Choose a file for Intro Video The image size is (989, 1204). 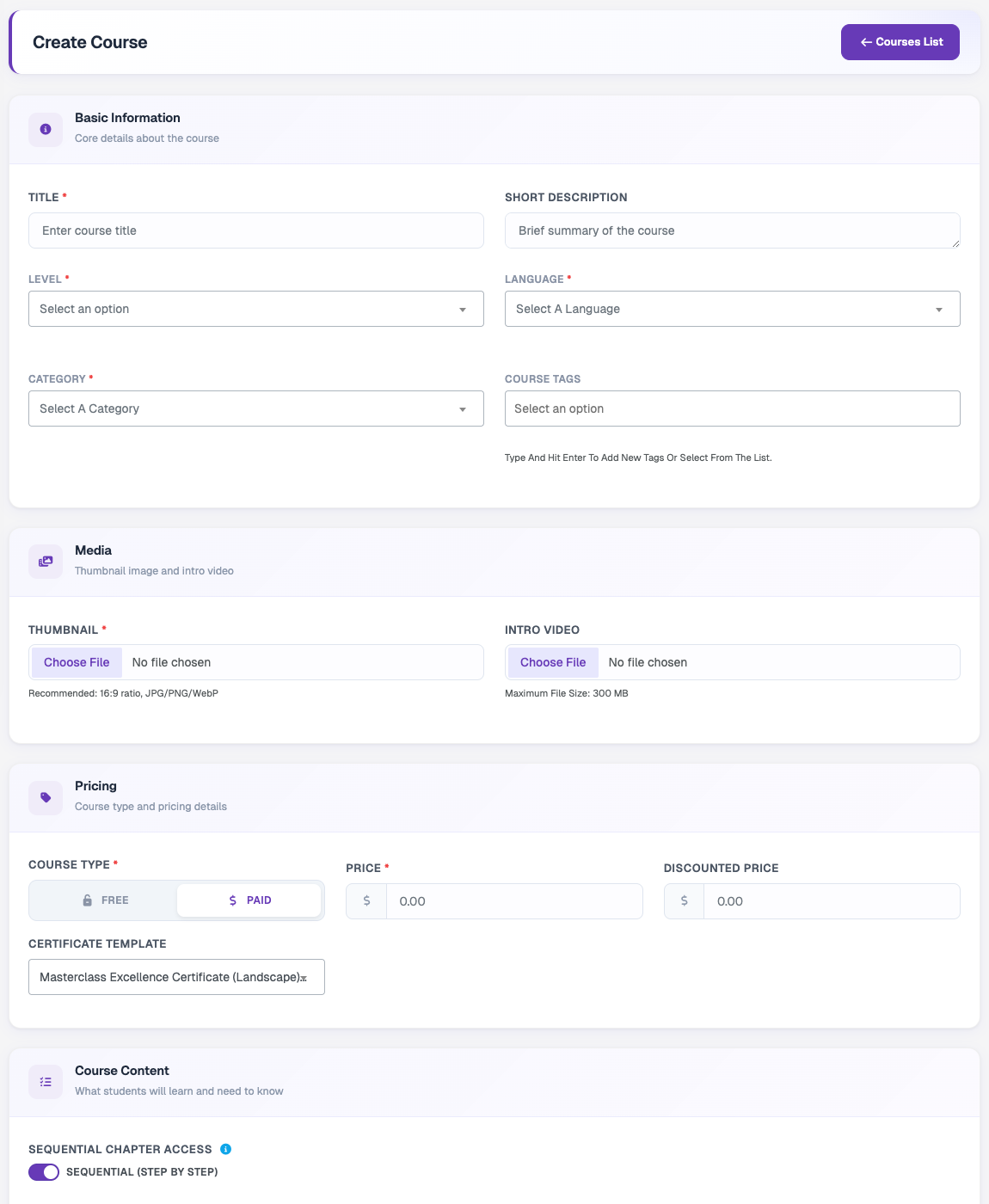(553, 662)
